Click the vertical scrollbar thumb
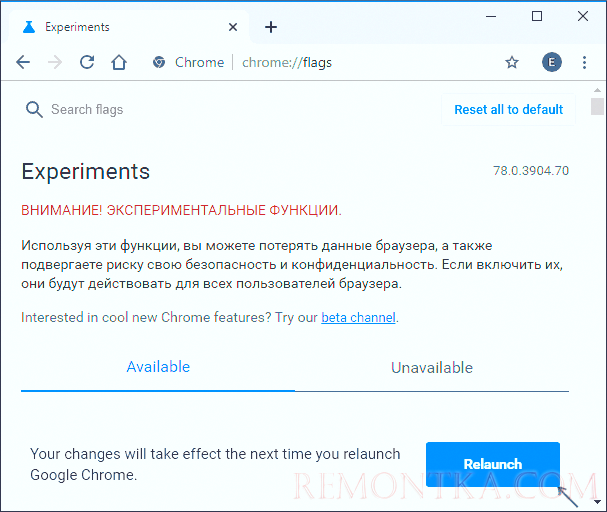The width and height of the screenshot is (607, 512). click(x=597, y=106)
